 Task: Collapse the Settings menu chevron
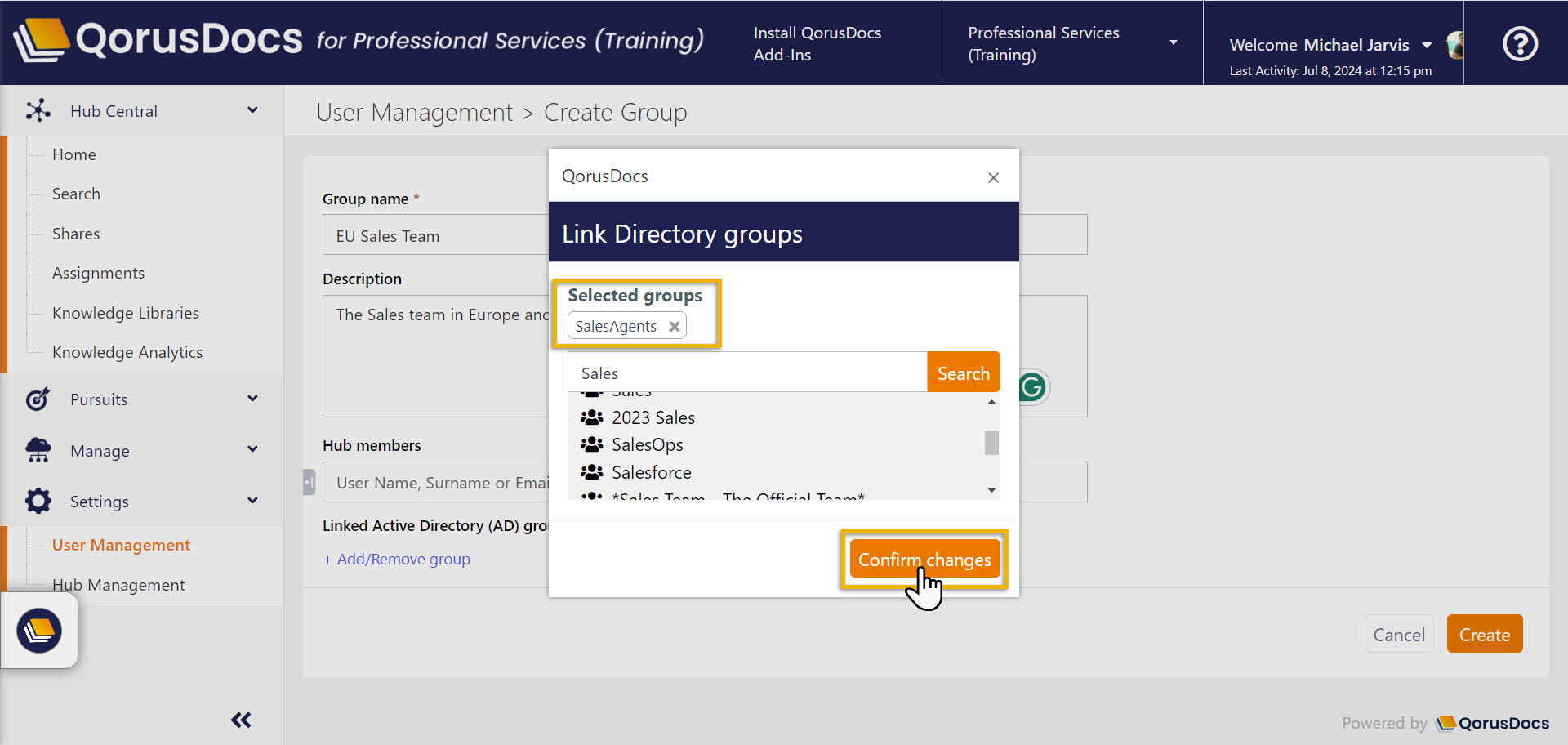[x=252, y=501]
